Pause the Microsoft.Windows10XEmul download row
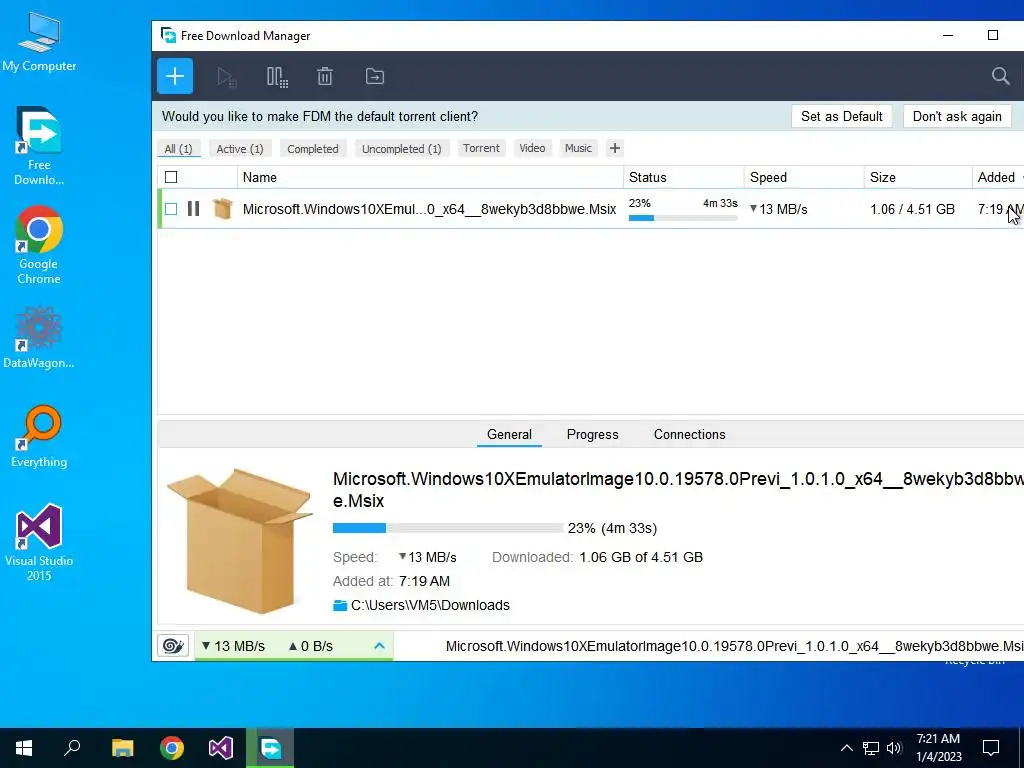 coord(193,209)
